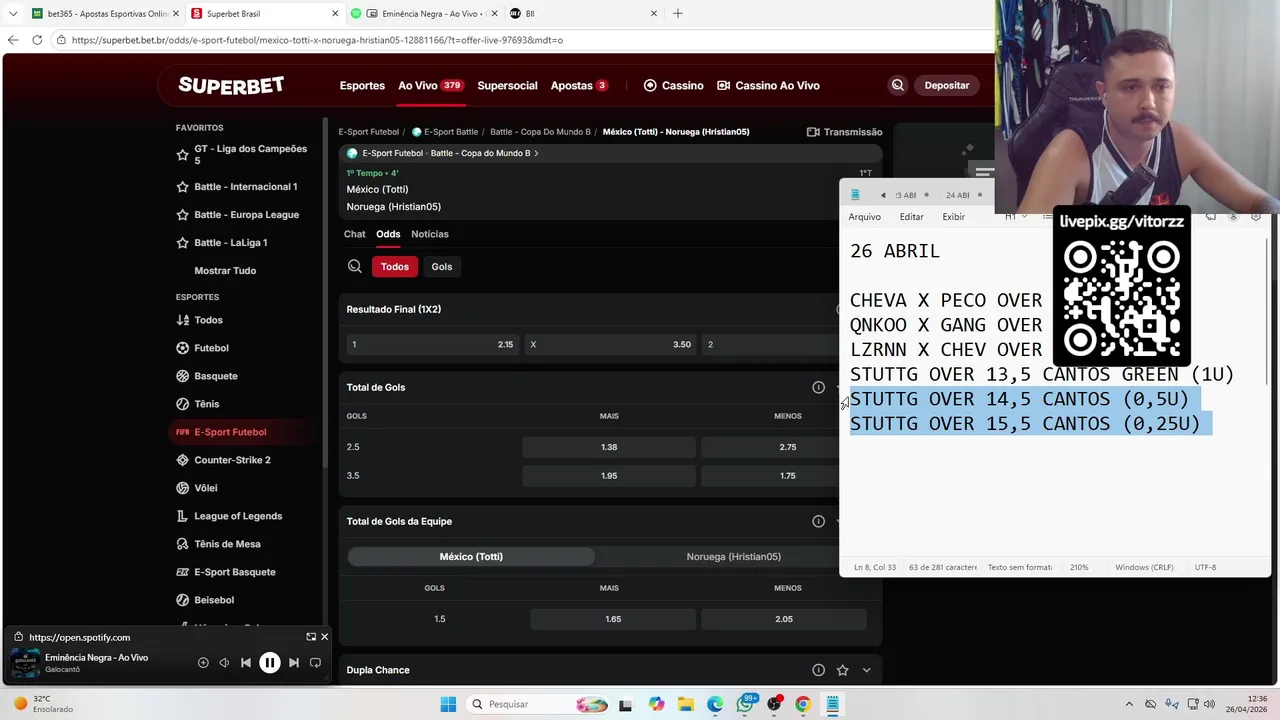This screenshot has height=720, width=1280.
Task: Open Cassino section
Action: (x=673, y=85)
